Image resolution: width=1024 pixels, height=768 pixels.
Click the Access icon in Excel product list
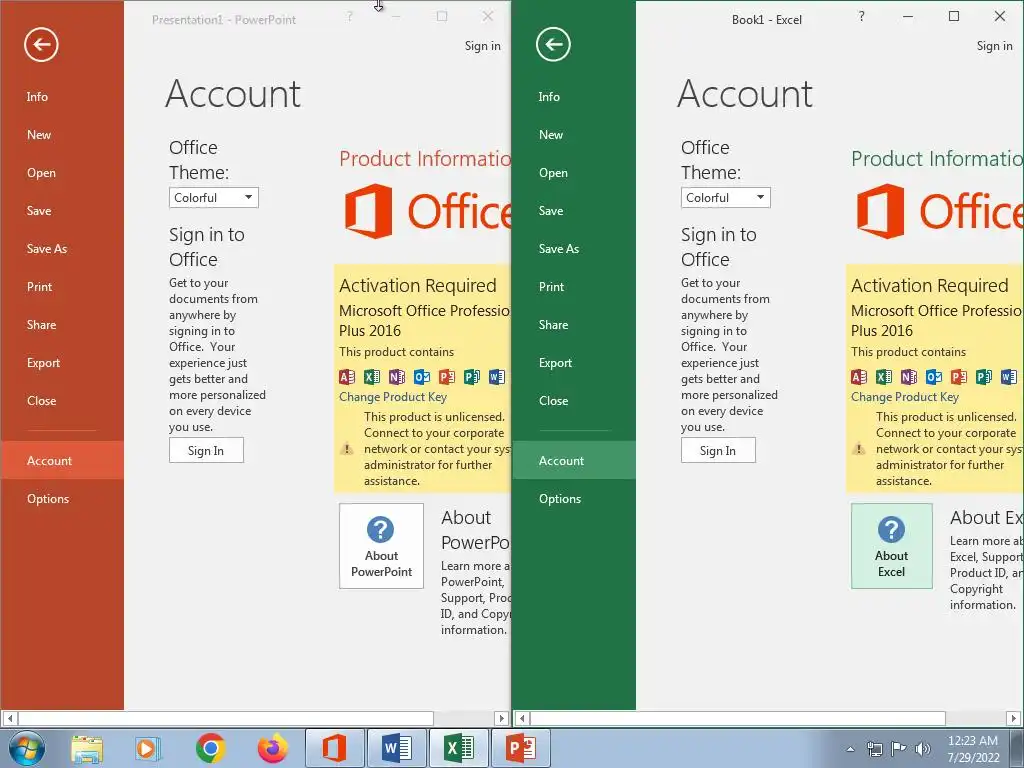coord(859,377)
